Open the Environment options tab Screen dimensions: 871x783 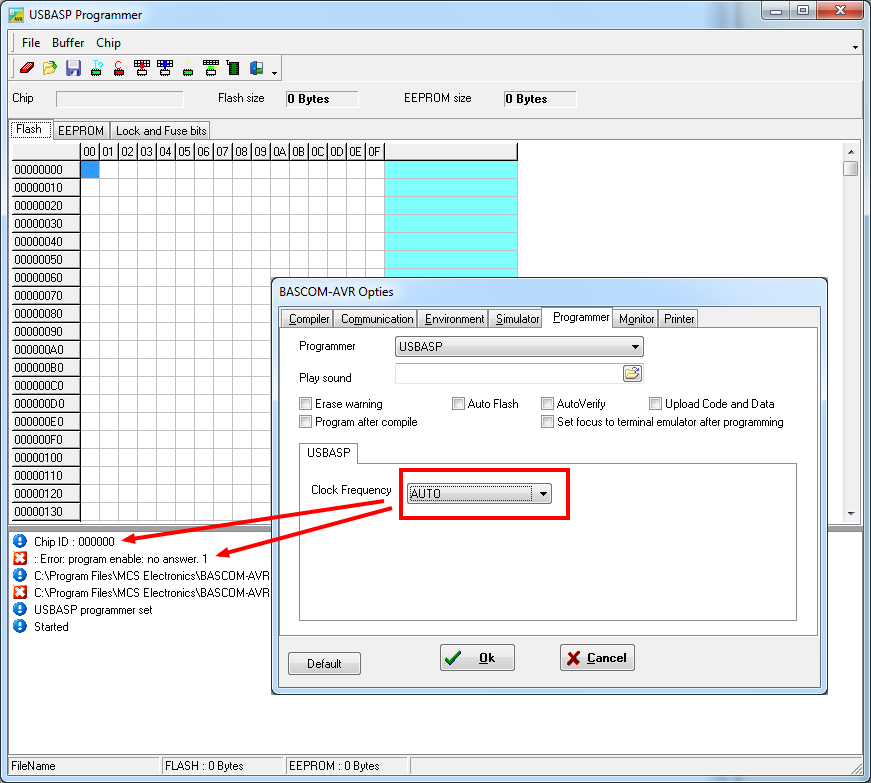(x=454, y=319)
